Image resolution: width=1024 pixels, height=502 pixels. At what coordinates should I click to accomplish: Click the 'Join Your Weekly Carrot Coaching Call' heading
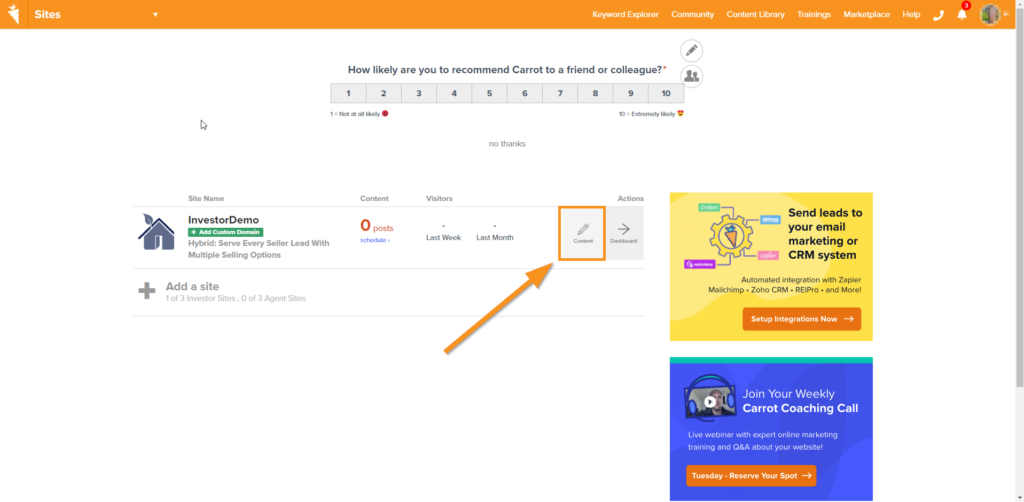pyautogui.click(x=800, y=401)
